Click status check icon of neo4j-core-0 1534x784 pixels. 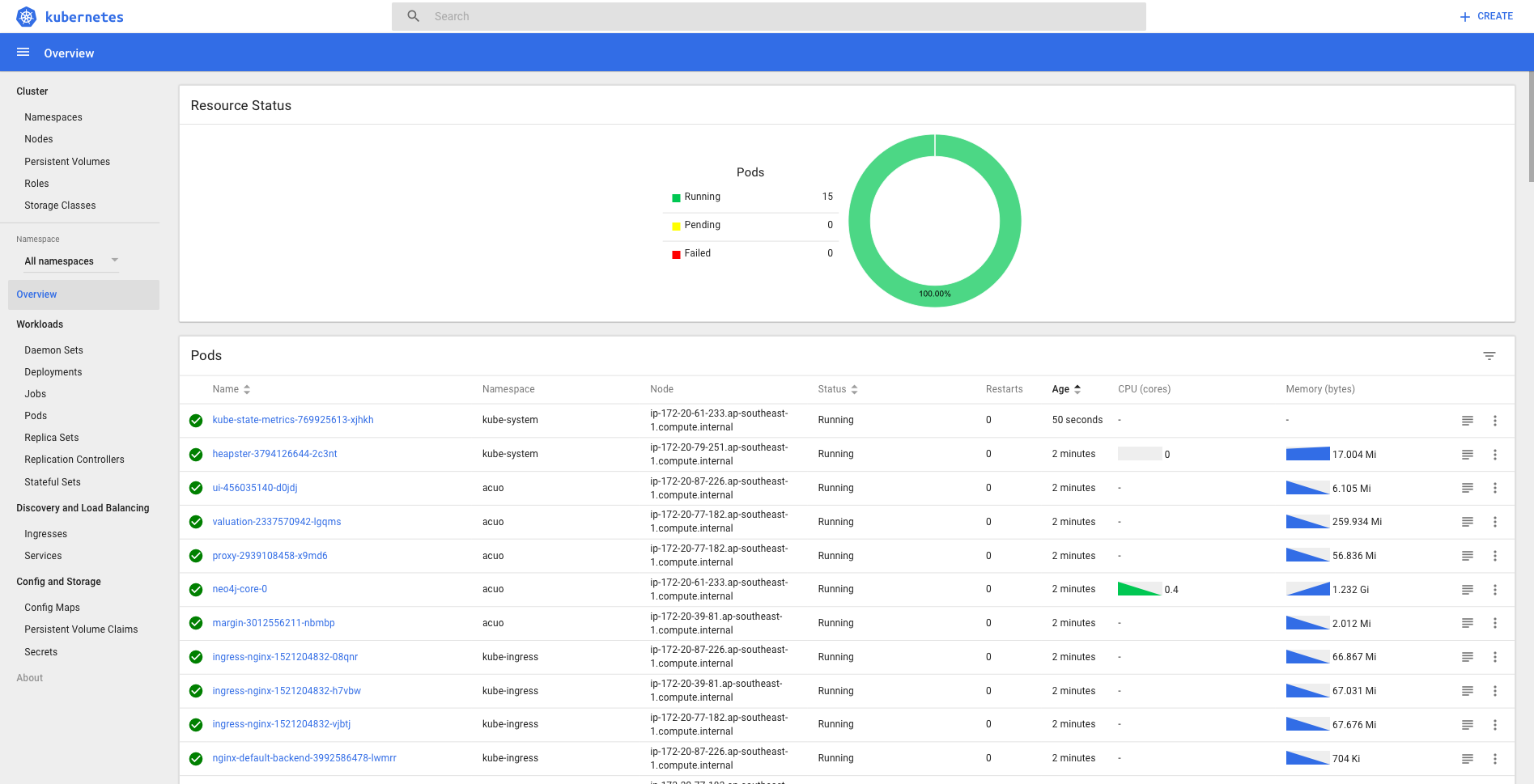tap(196, 590)
